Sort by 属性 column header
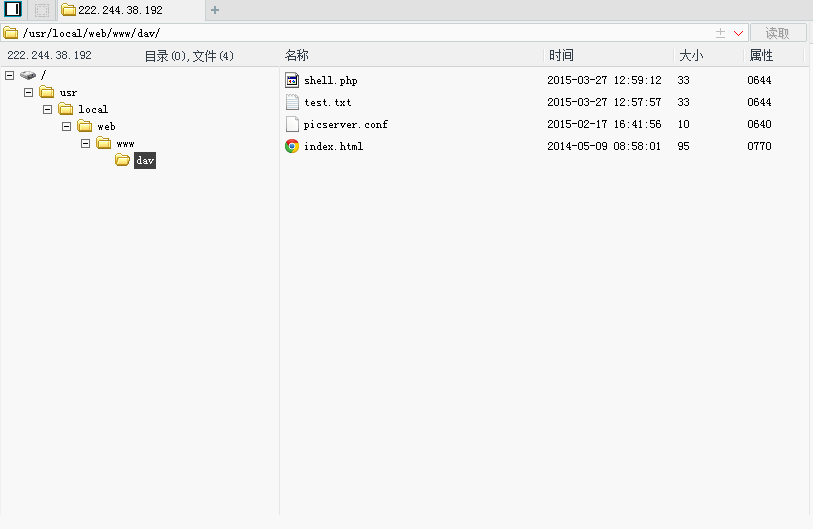Image resolution: width=813 pixels, height=529 pixels. pyautogui.click(x=762, y=55)
